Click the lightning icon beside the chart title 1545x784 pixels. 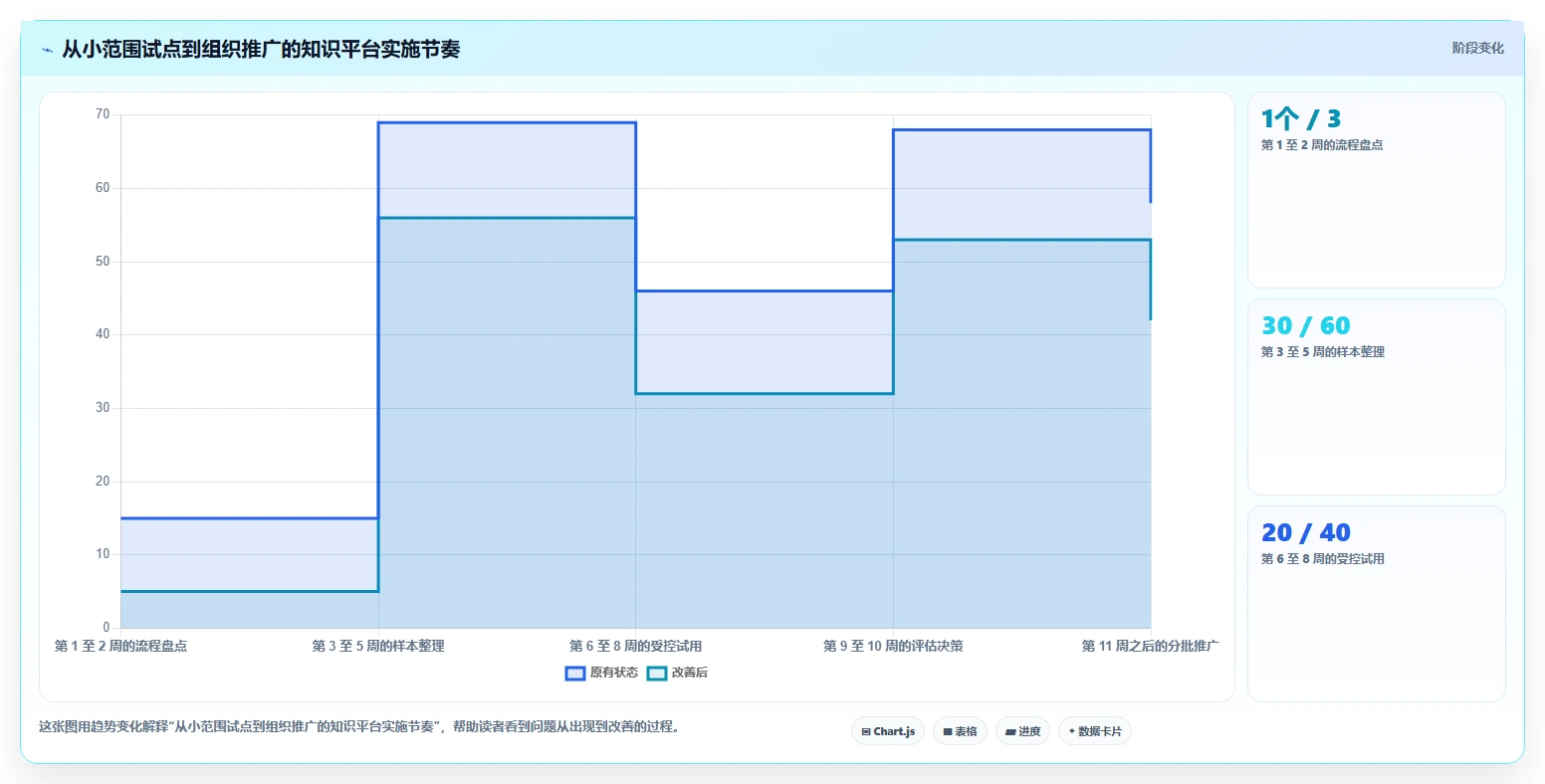pos(47,50)
